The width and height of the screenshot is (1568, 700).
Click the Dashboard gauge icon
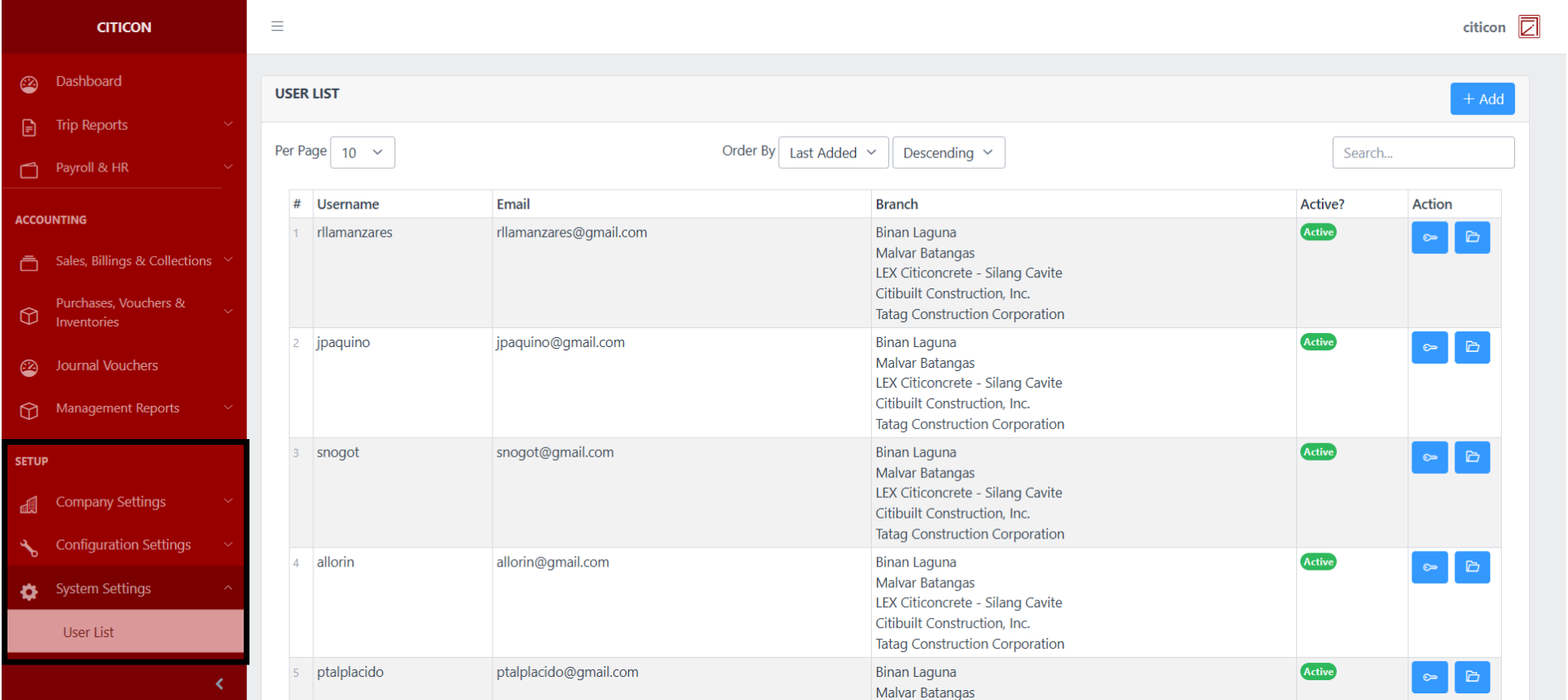pos(29,84)
